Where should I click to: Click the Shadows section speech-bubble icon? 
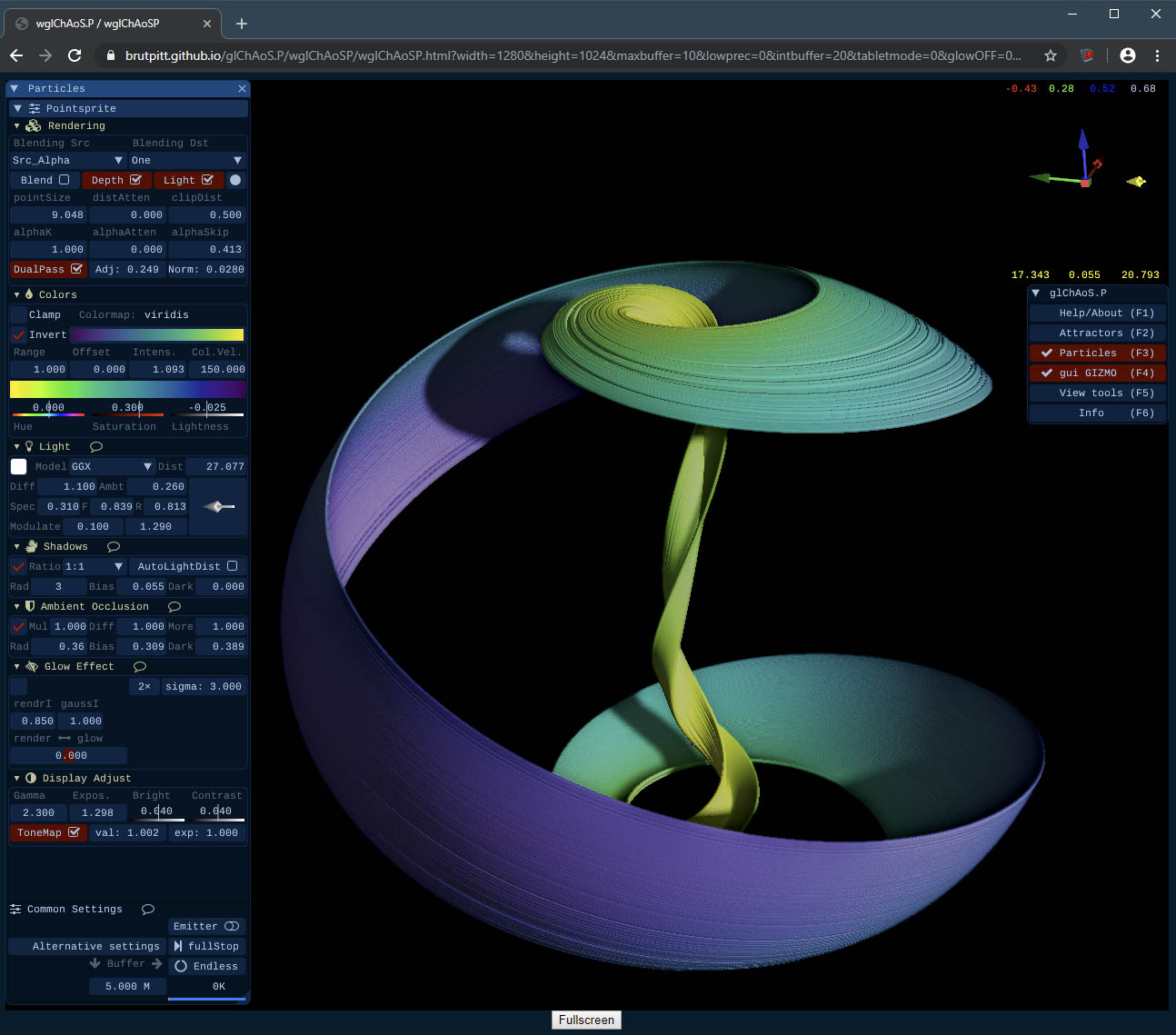[114, 547]
